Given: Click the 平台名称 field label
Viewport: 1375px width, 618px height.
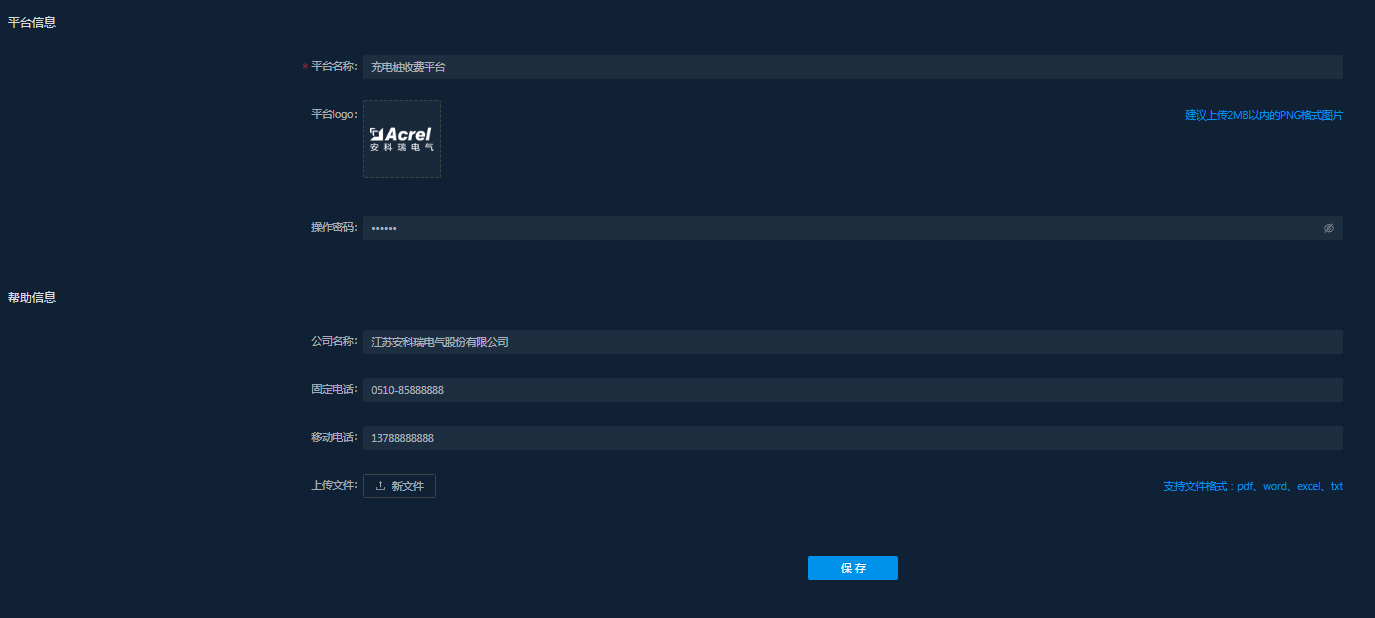Looking at the screenshot, I should [x=333, y=66].
